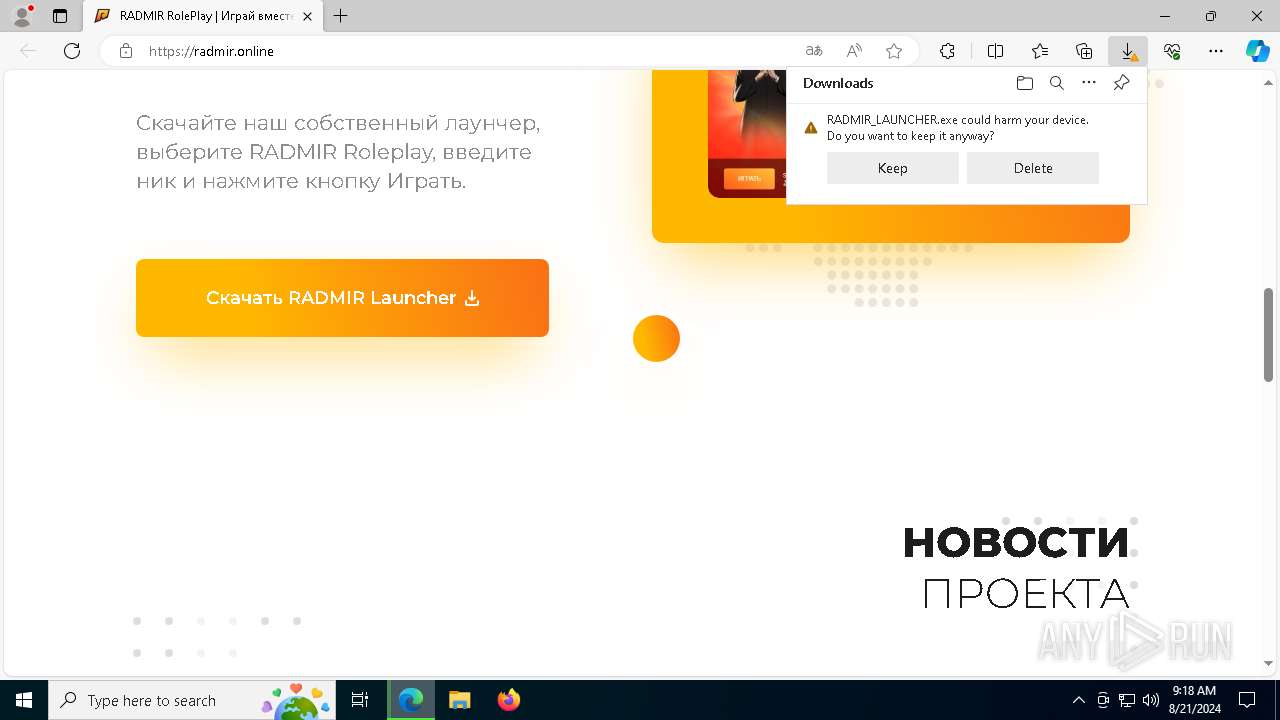Open the Favorites list icon

pos(1040,51)
